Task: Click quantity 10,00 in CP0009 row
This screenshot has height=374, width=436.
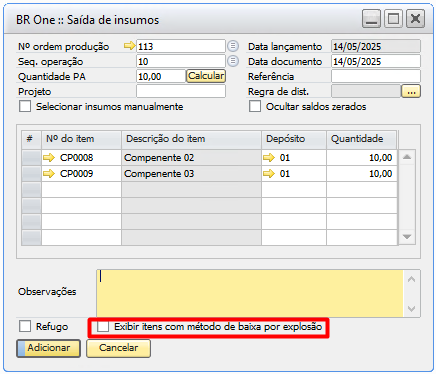Action: pos(362,173)
